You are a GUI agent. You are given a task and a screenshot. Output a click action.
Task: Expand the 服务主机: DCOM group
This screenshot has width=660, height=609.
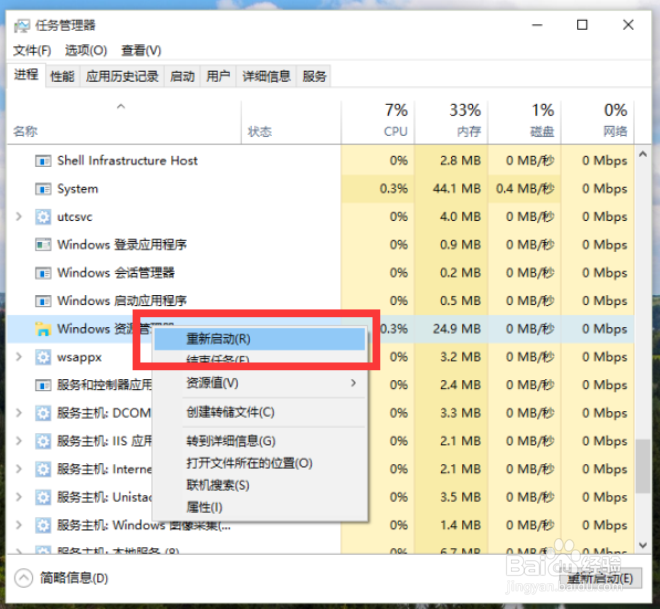[19, 413]
